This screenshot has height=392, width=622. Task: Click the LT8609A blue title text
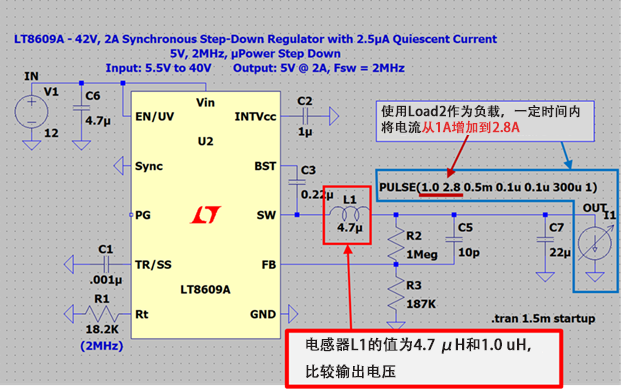pyautogui.click(x=255, y=39)
